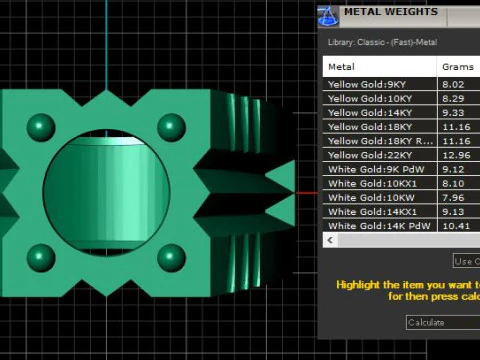
Task: Select the Yellow Gold:18KY row
Action: click(x=401, y=127)
